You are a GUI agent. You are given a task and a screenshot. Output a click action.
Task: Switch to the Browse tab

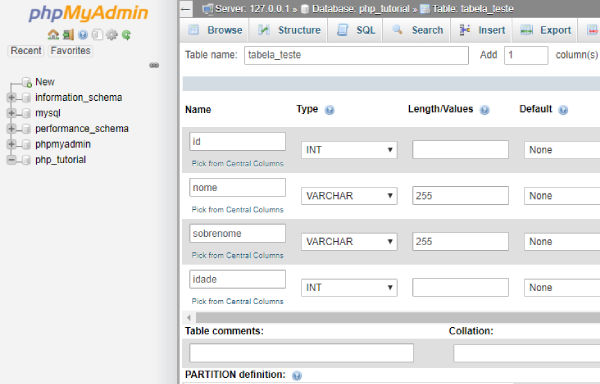[215, 30]
